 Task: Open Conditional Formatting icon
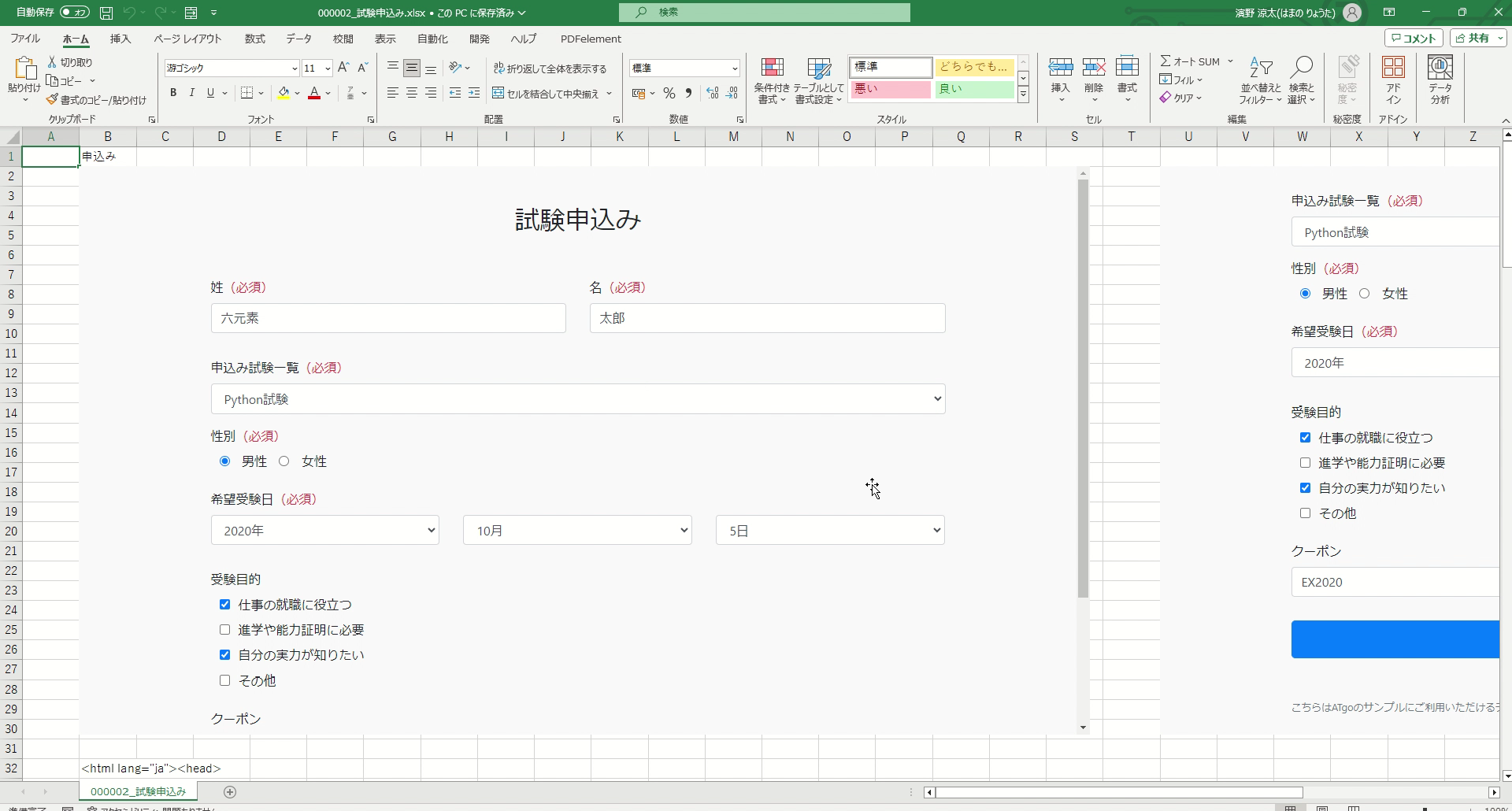coord(772,68)
